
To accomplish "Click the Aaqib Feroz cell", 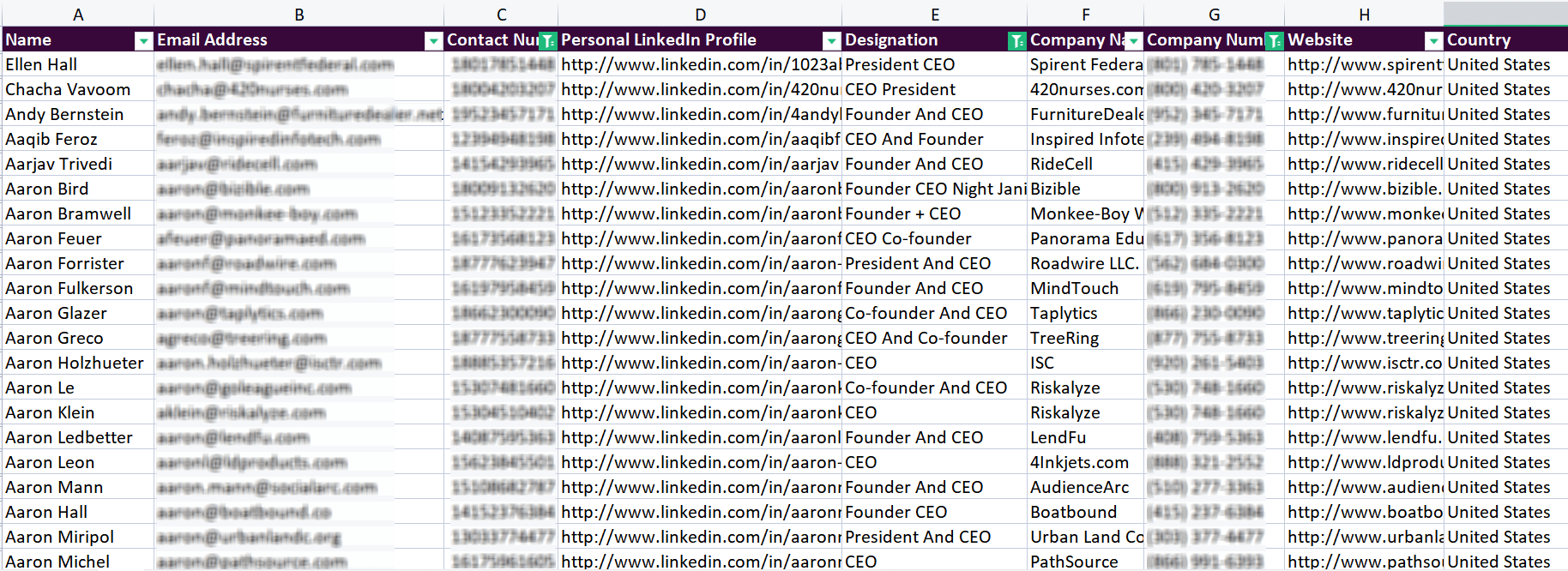I will click(78, 139).
